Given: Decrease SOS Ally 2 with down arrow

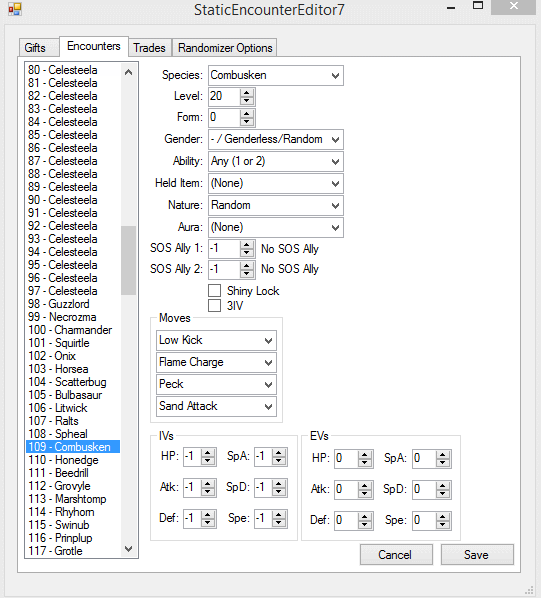Looking at the screenshot, I should pos(247,273).
